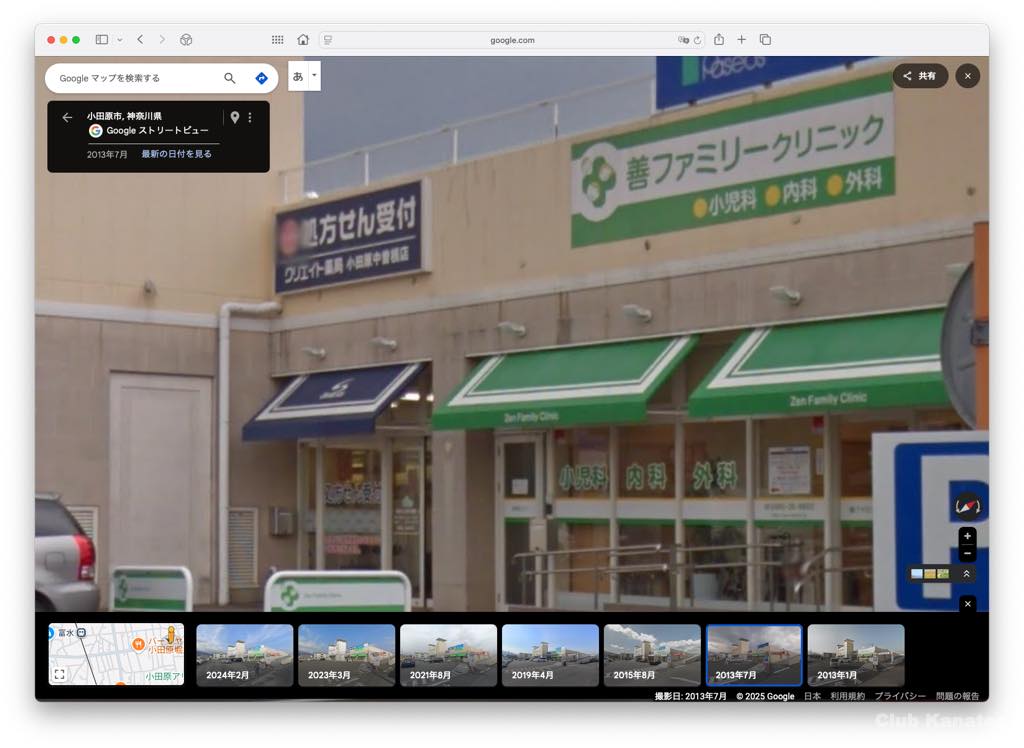Image resolution: width=1024 pixels, height=748 pixels.
Task: Click the 小田原市, 神奈川県 location title
Action: tap(124, 116)
